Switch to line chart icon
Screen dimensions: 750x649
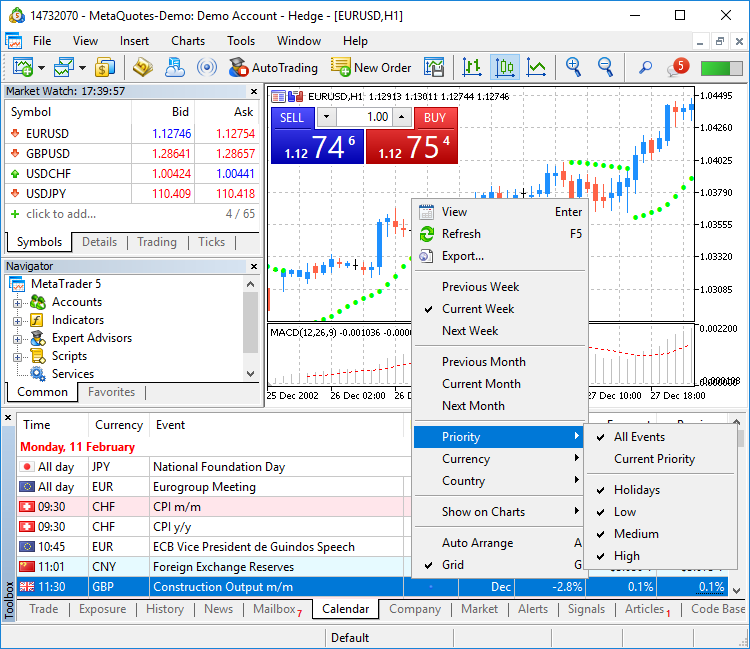pos(537,67)
